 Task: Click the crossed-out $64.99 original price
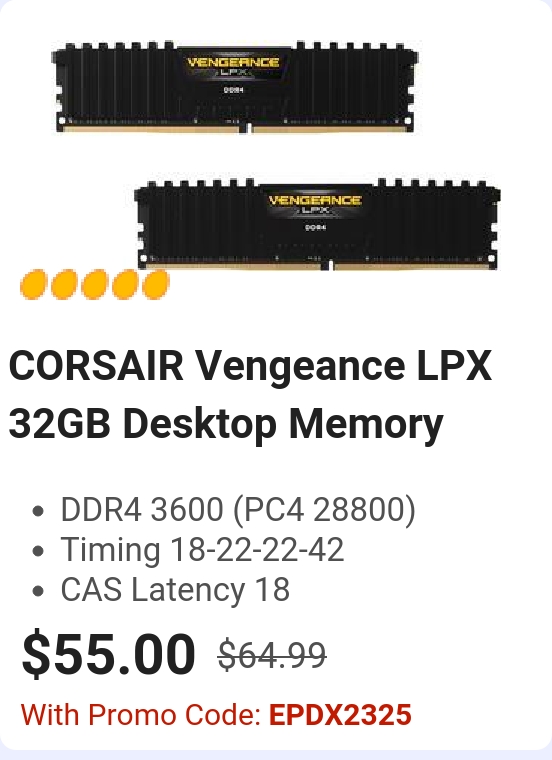[272, 655]
